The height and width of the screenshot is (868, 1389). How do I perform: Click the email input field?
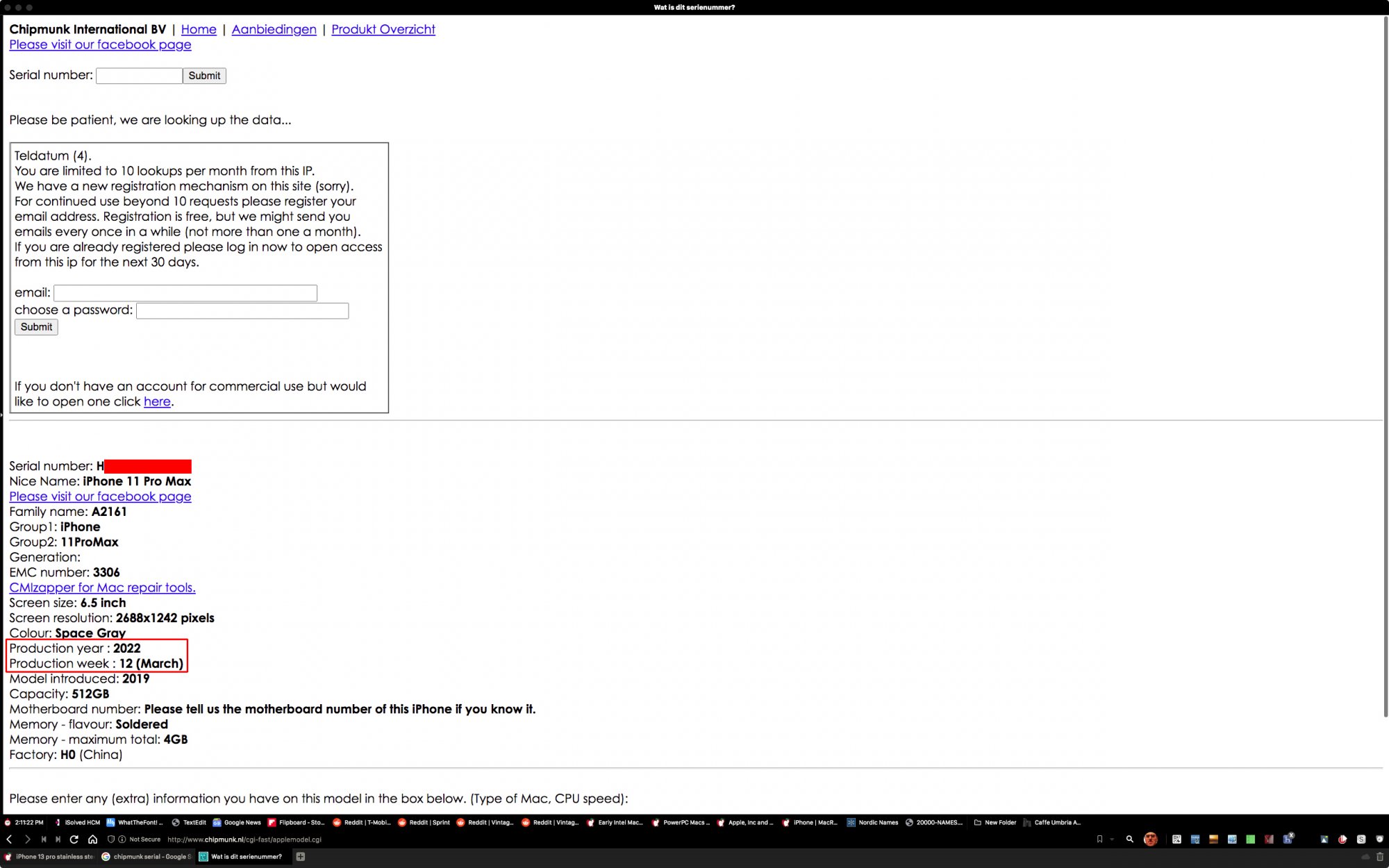(x=185, y=293)
